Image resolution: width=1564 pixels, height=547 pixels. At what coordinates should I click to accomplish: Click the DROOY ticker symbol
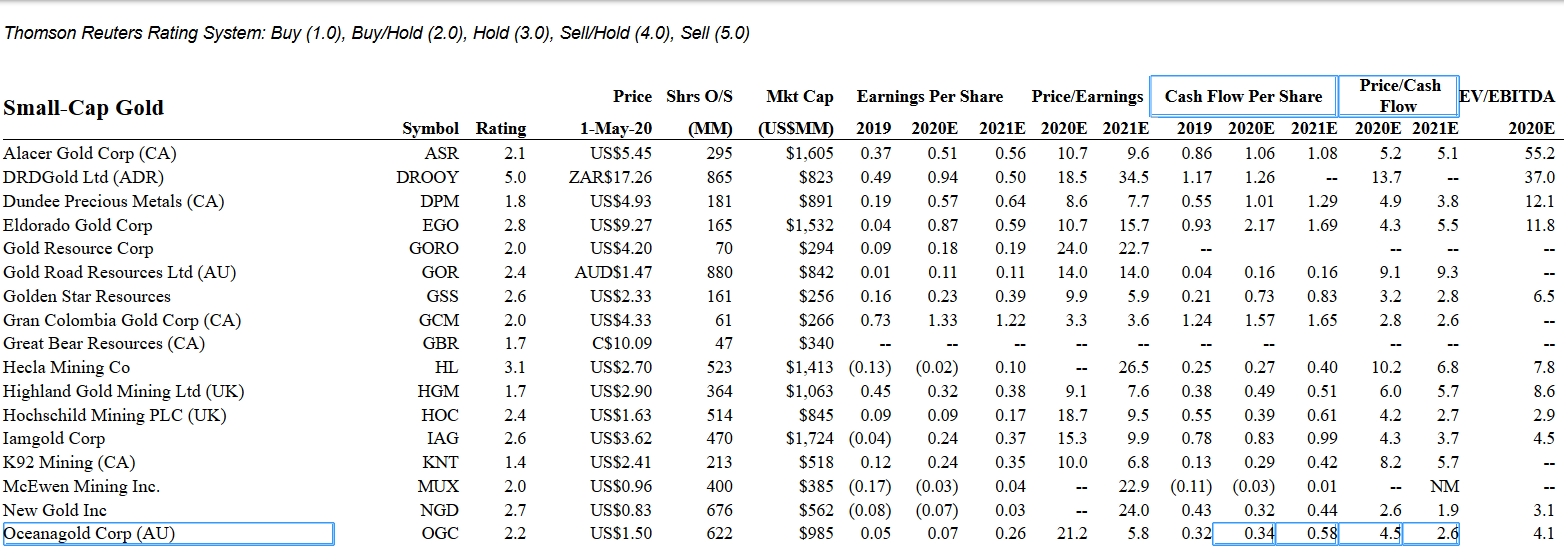[x=427, y=177]
